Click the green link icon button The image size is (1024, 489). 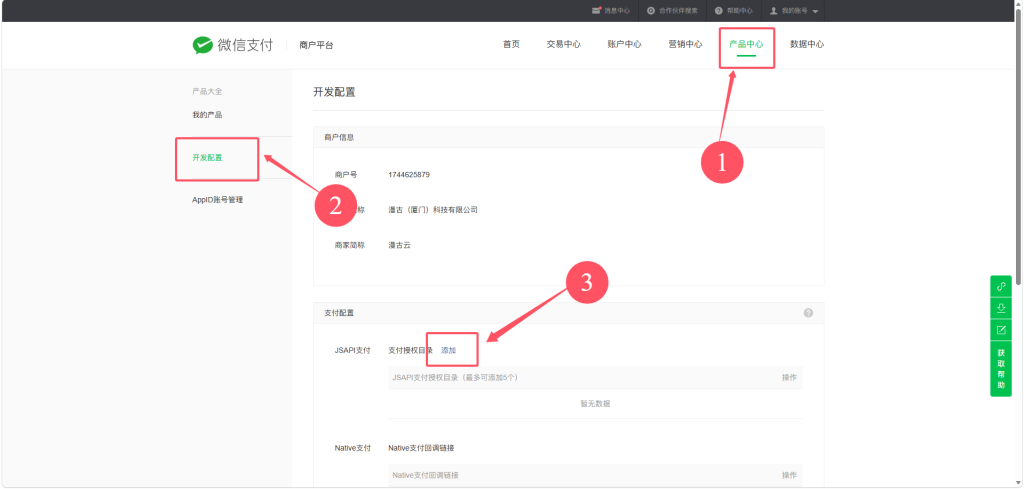(1000, 287)
